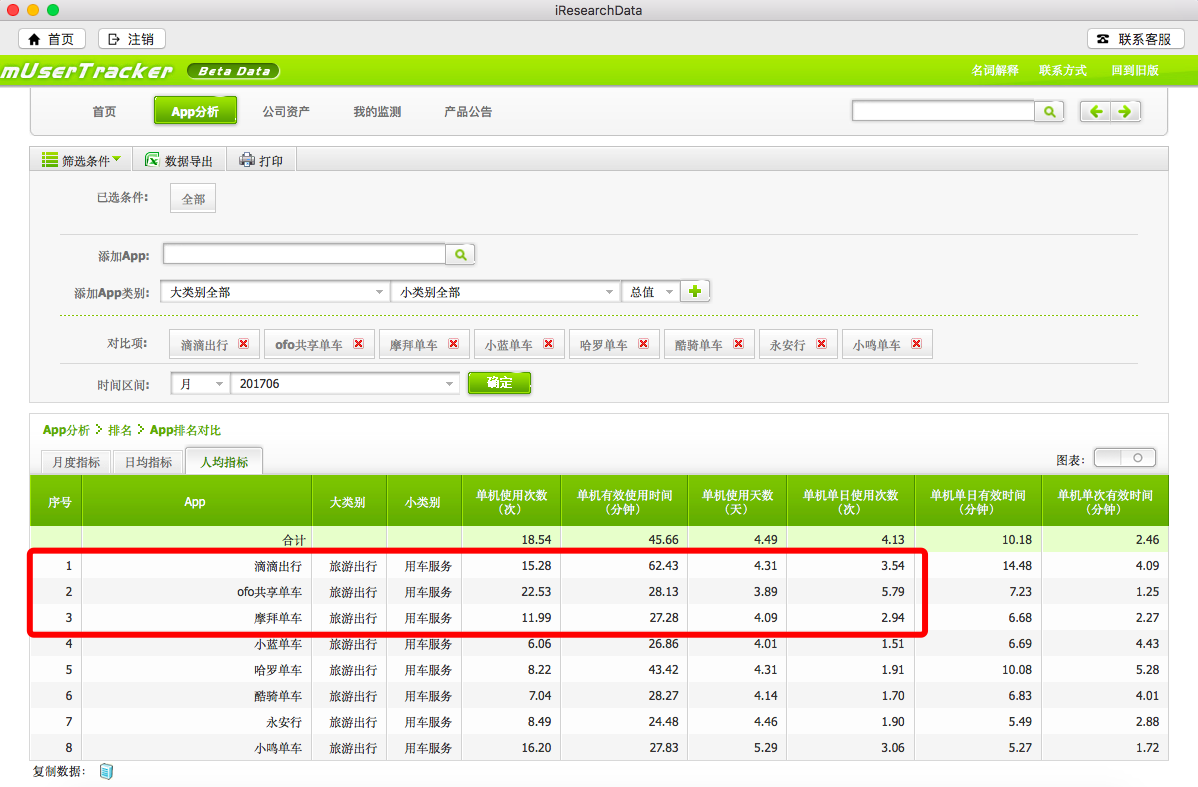
Task: Click the 单机单日使用次数 column header
Action: tap(850, 502)
